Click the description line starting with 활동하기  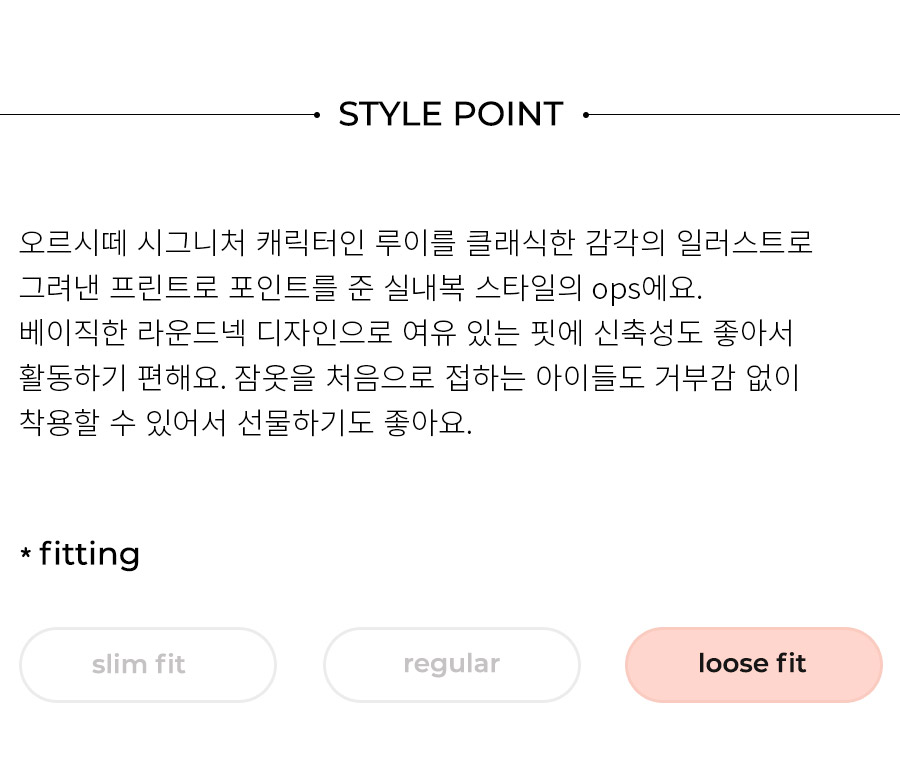[409, 378]
